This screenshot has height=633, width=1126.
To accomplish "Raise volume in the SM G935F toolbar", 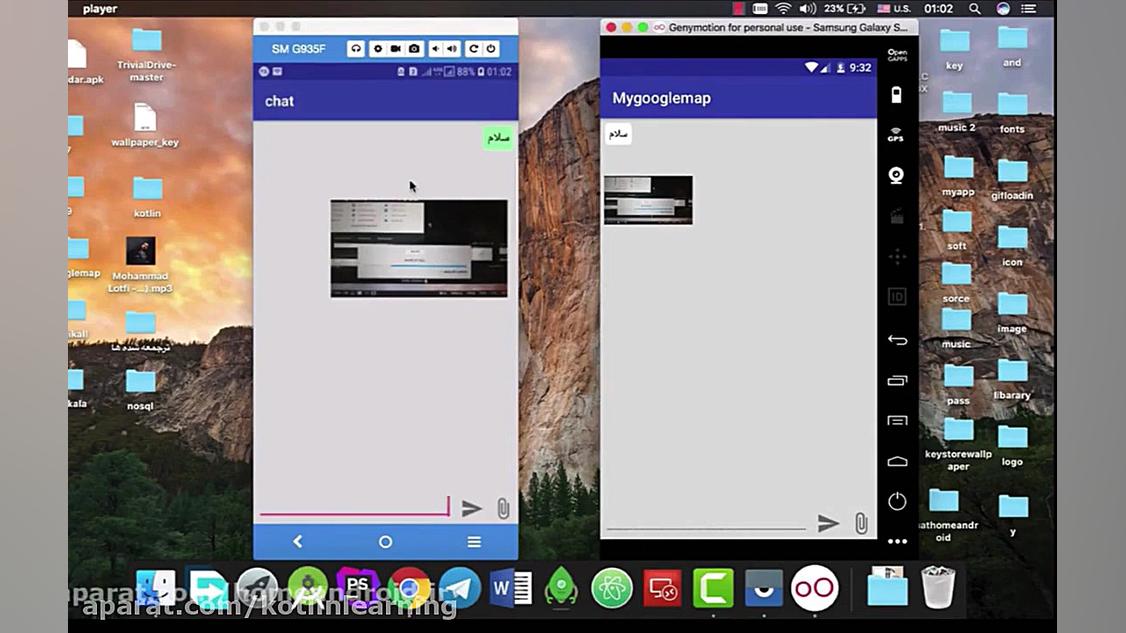I will (452, 49).
